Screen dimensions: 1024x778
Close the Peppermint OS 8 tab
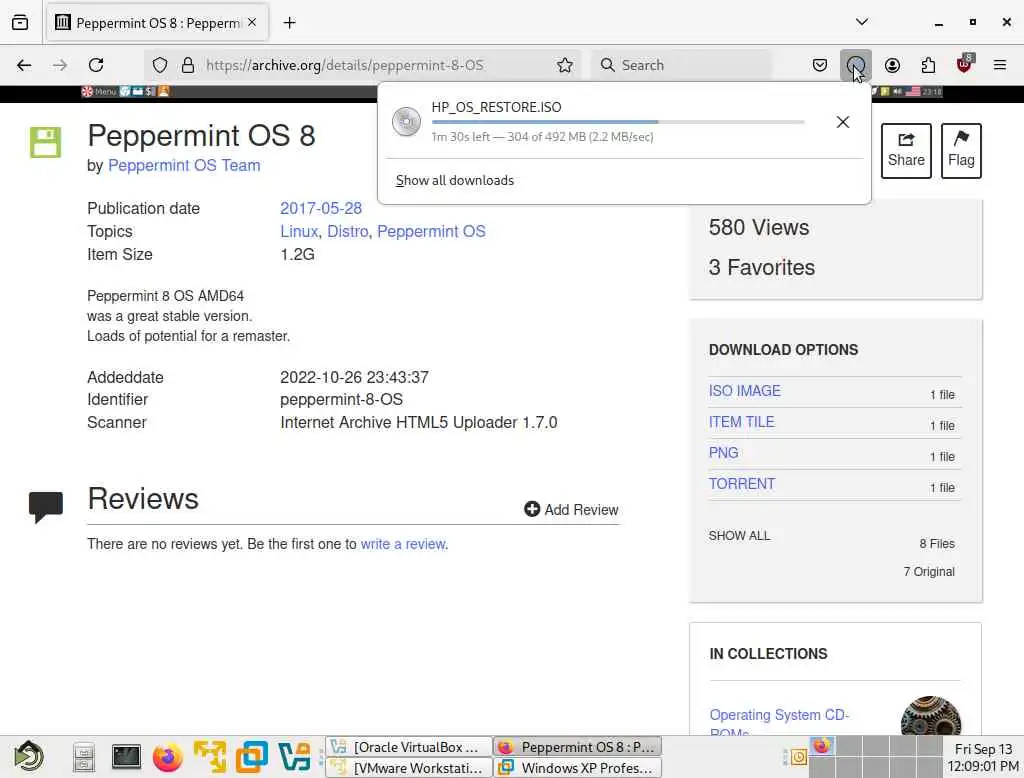pos(252,22)
